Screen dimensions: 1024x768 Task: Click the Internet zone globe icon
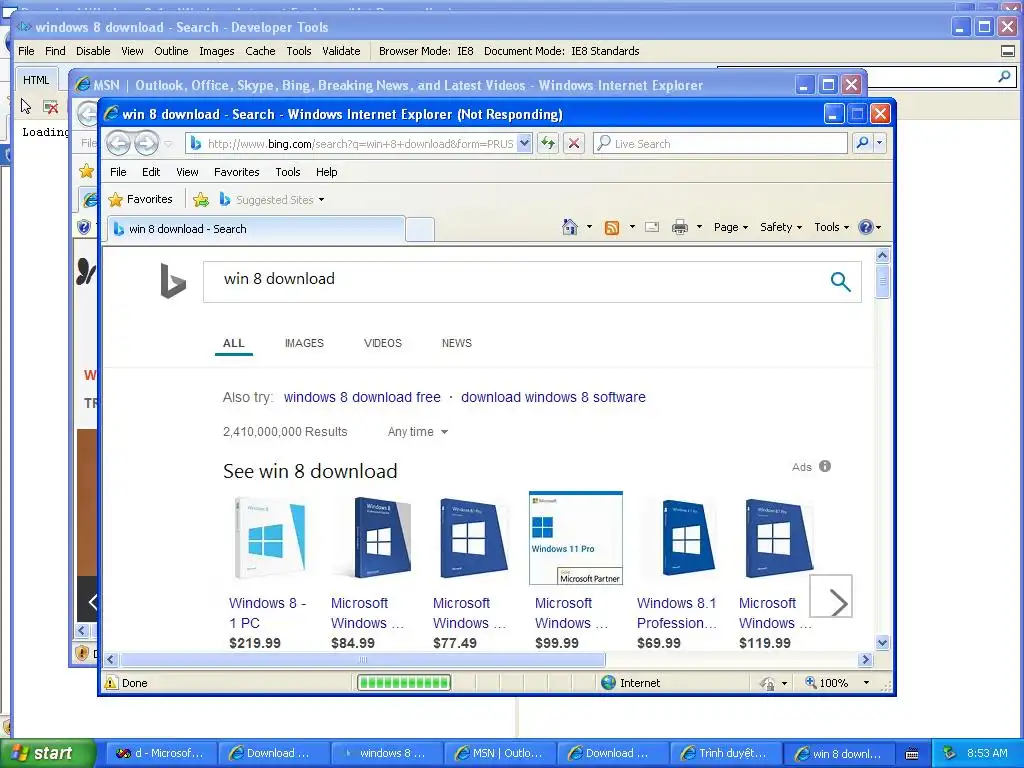pos(608,682)
